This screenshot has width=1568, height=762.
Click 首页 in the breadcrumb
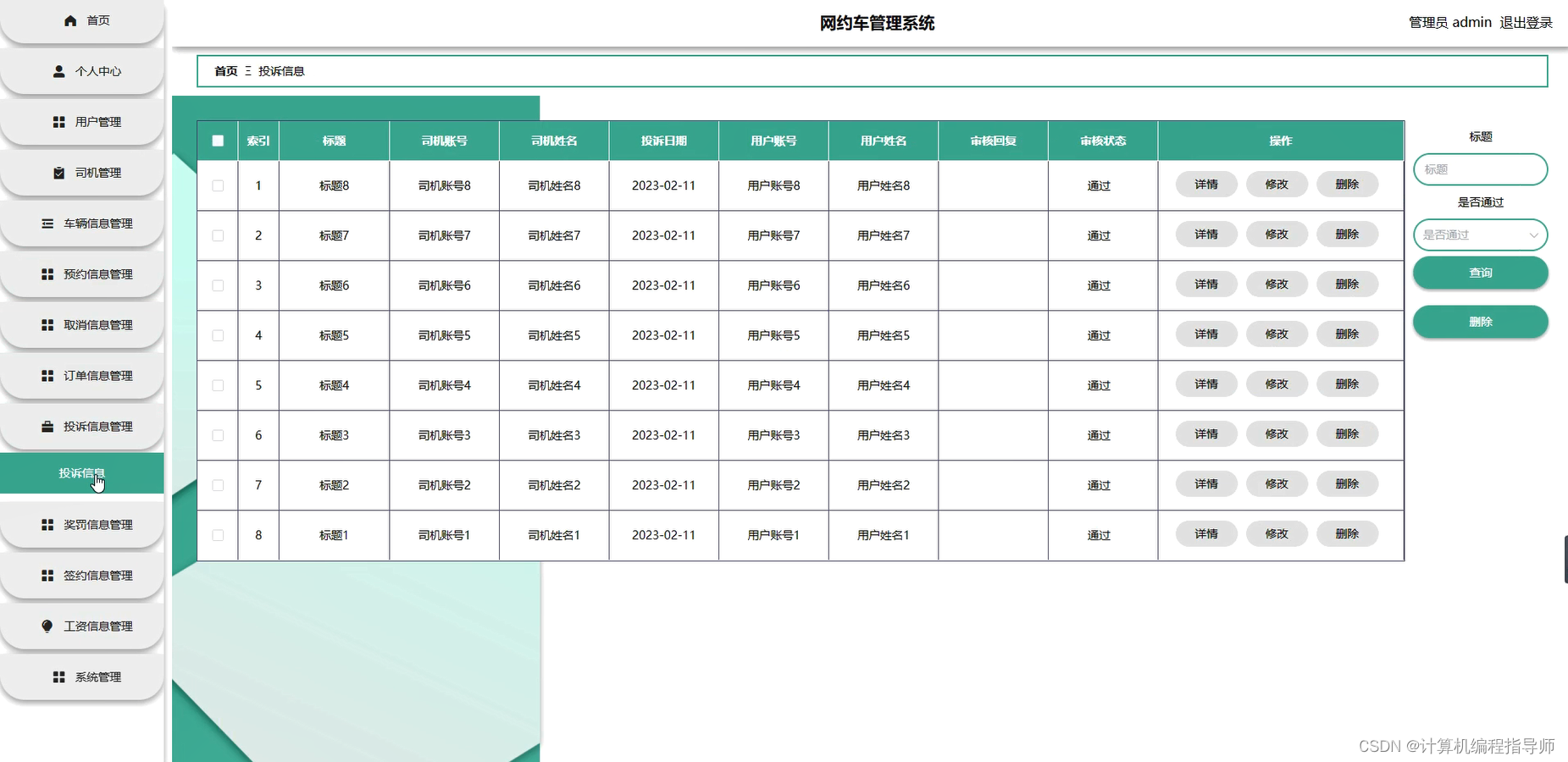(226, 71)
